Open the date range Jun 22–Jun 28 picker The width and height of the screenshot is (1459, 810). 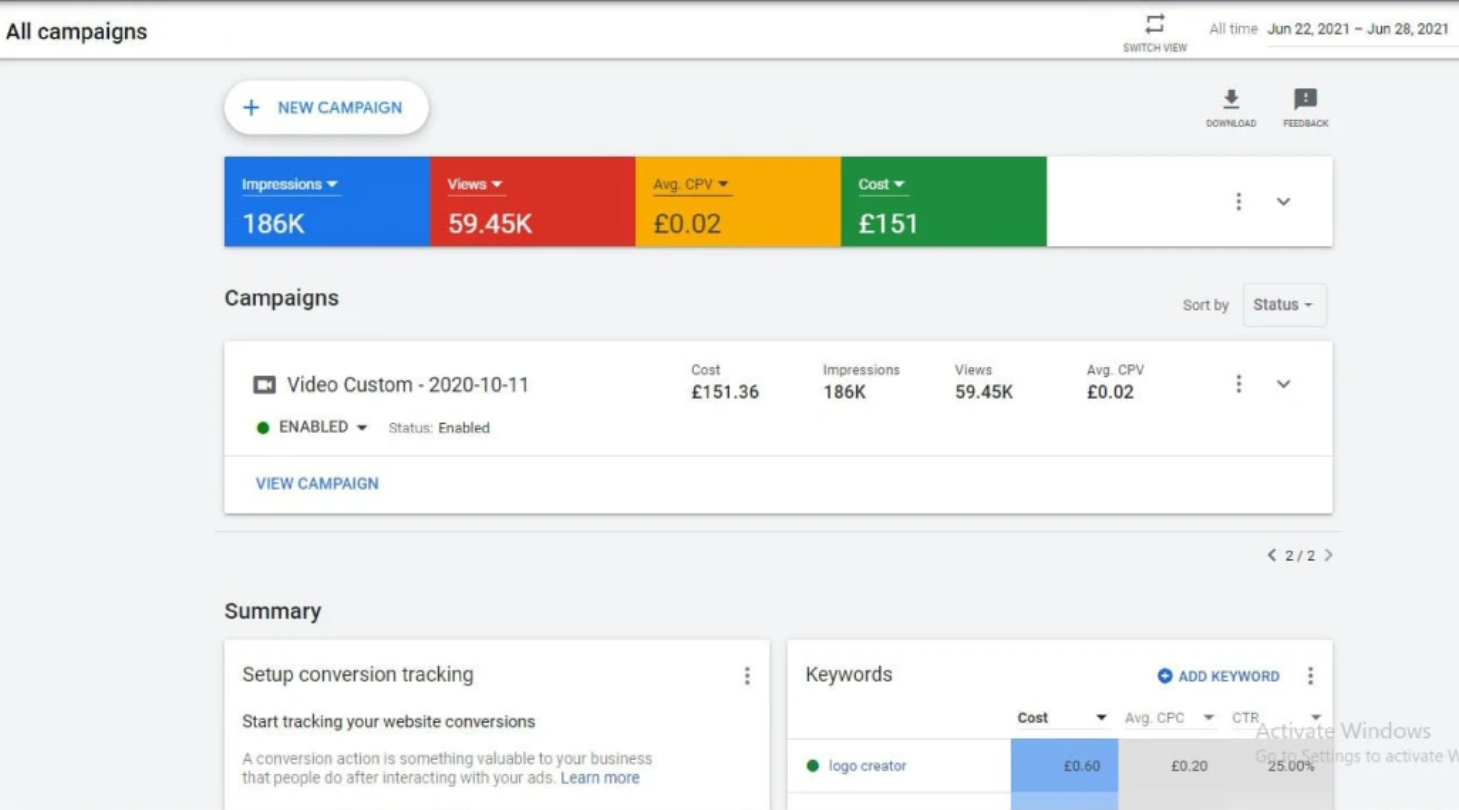1357,29
